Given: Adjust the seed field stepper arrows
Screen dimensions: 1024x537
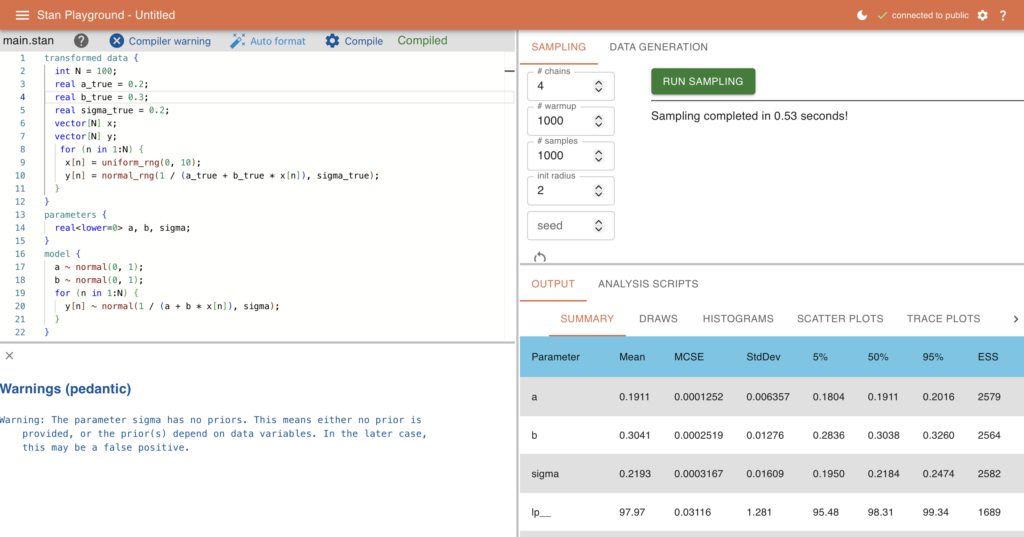Looking at the screenshot, I should coord(599,226).
